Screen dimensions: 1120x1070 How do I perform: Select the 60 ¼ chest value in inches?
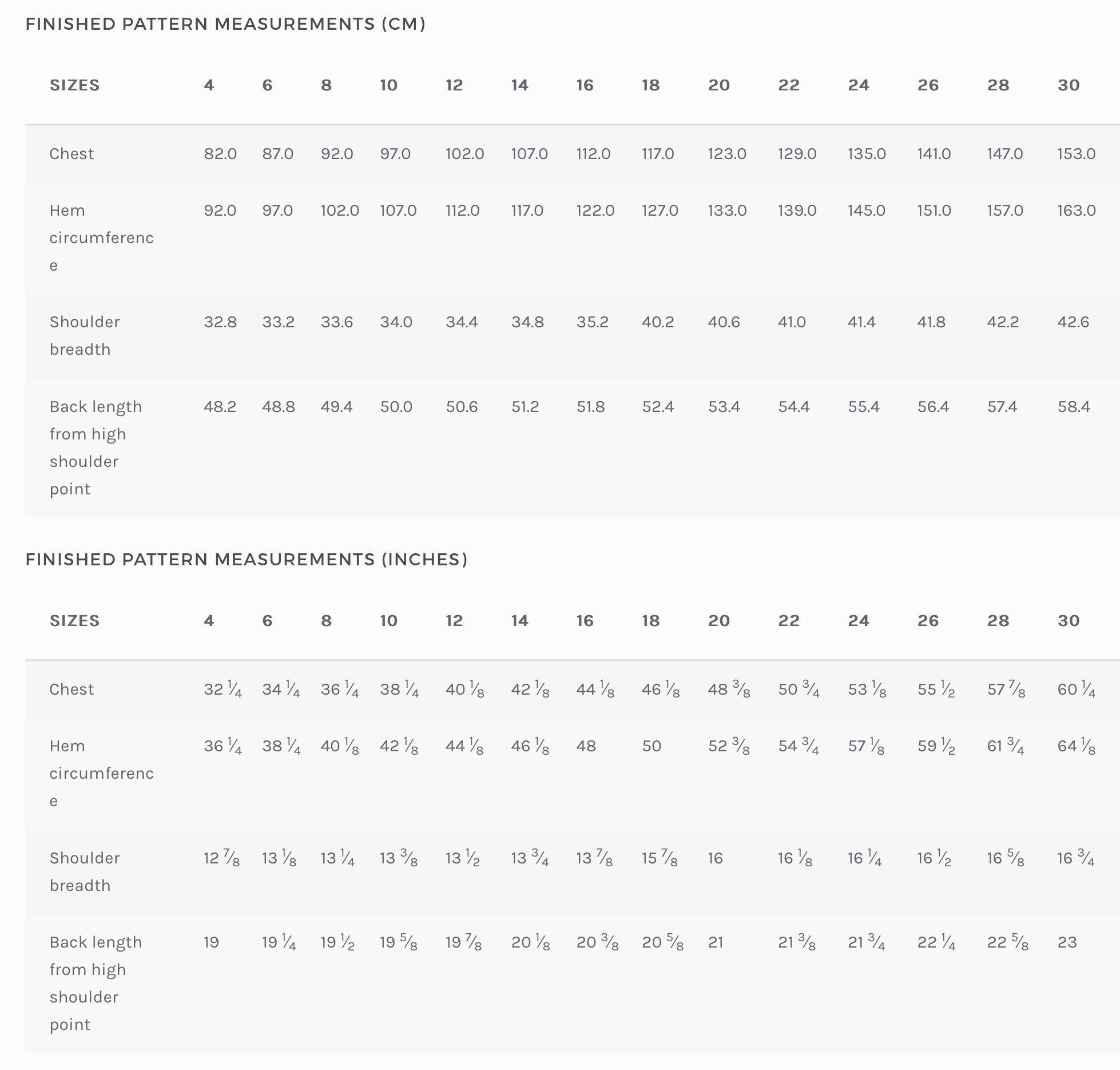(x=1076, y=689)
